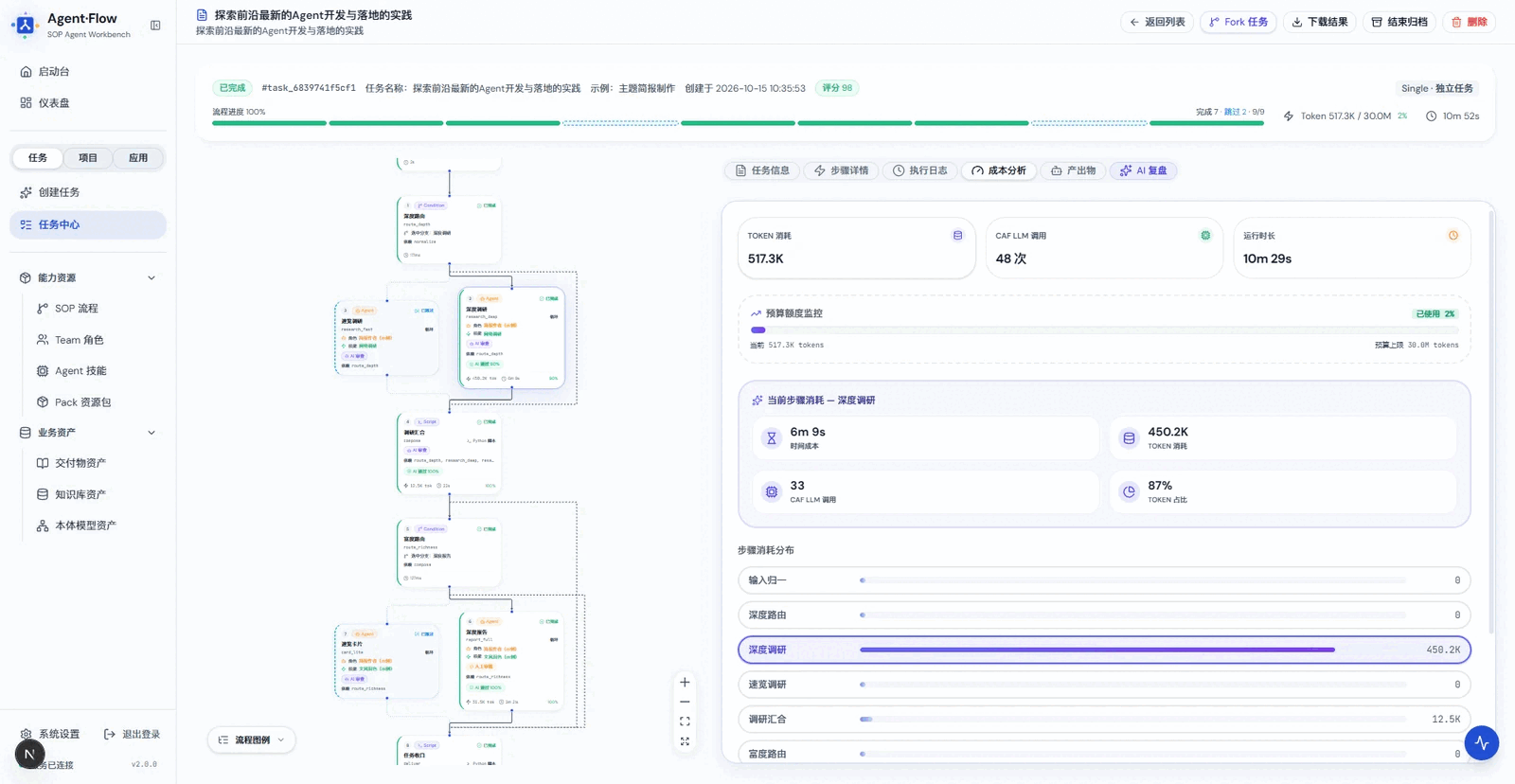The height and width of the screenshot is (784, 1515).
Task: Select Agent 技能 in the sidebar
Action: tap(95, 371)
